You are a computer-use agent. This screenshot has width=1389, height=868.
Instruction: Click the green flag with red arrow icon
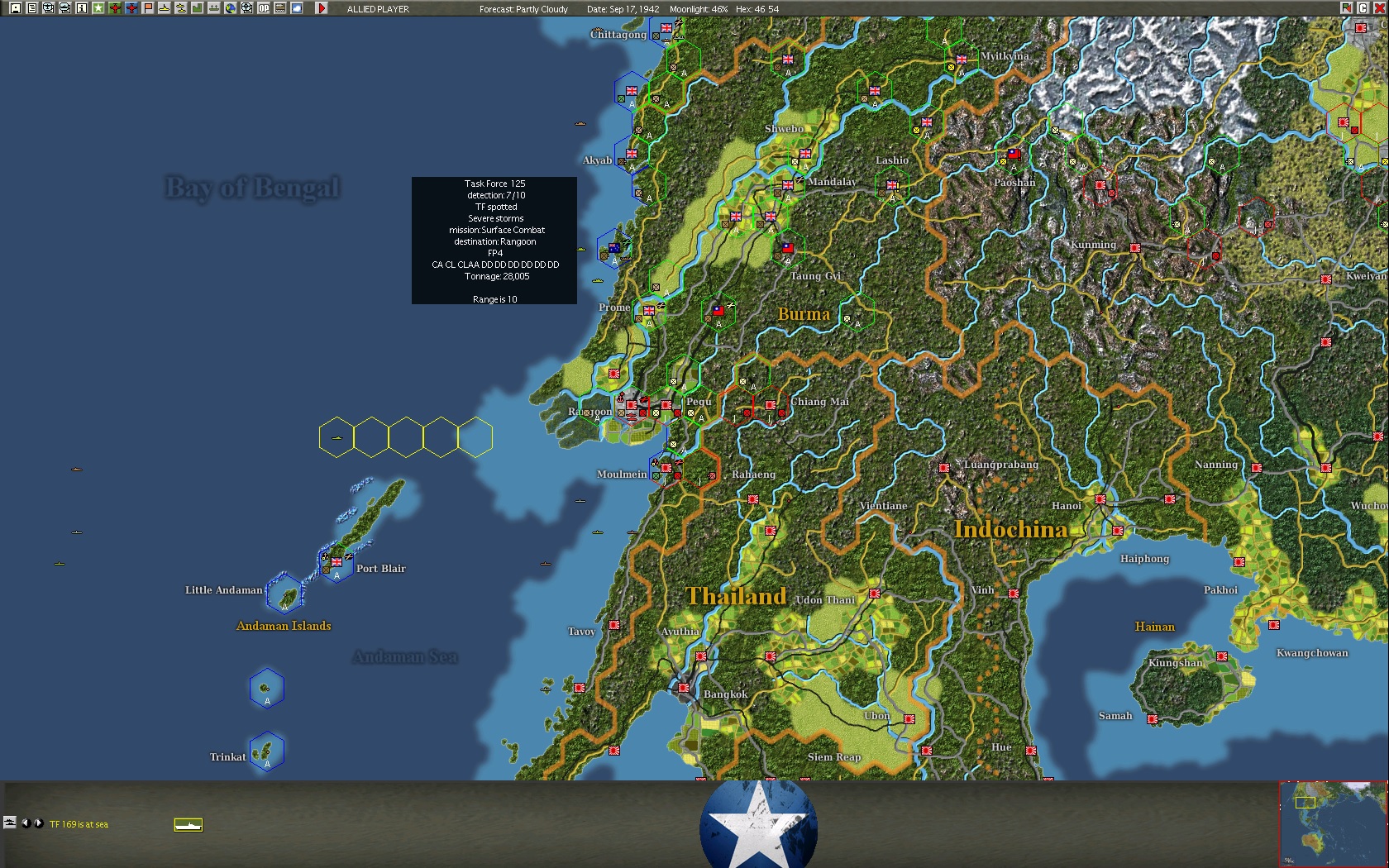coord(1347,8)
